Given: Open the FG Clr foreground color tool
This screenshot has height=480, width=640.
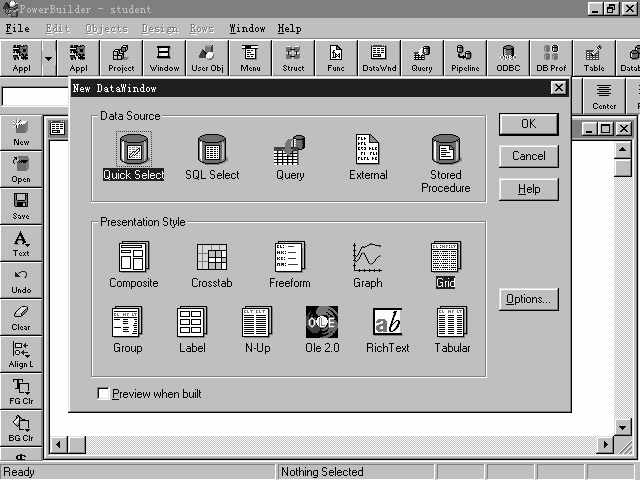Looking at the screenshot, I should pos(21,392).
